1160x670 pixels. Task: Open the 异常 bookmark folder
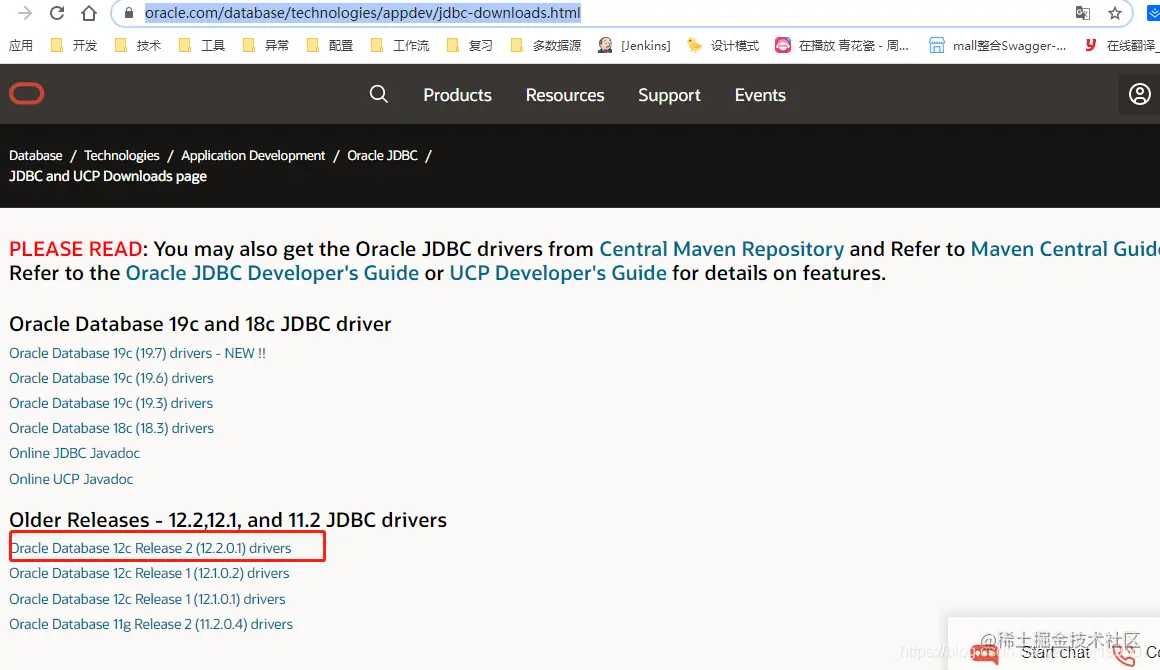pyautogui.click(x=266, y=46)
